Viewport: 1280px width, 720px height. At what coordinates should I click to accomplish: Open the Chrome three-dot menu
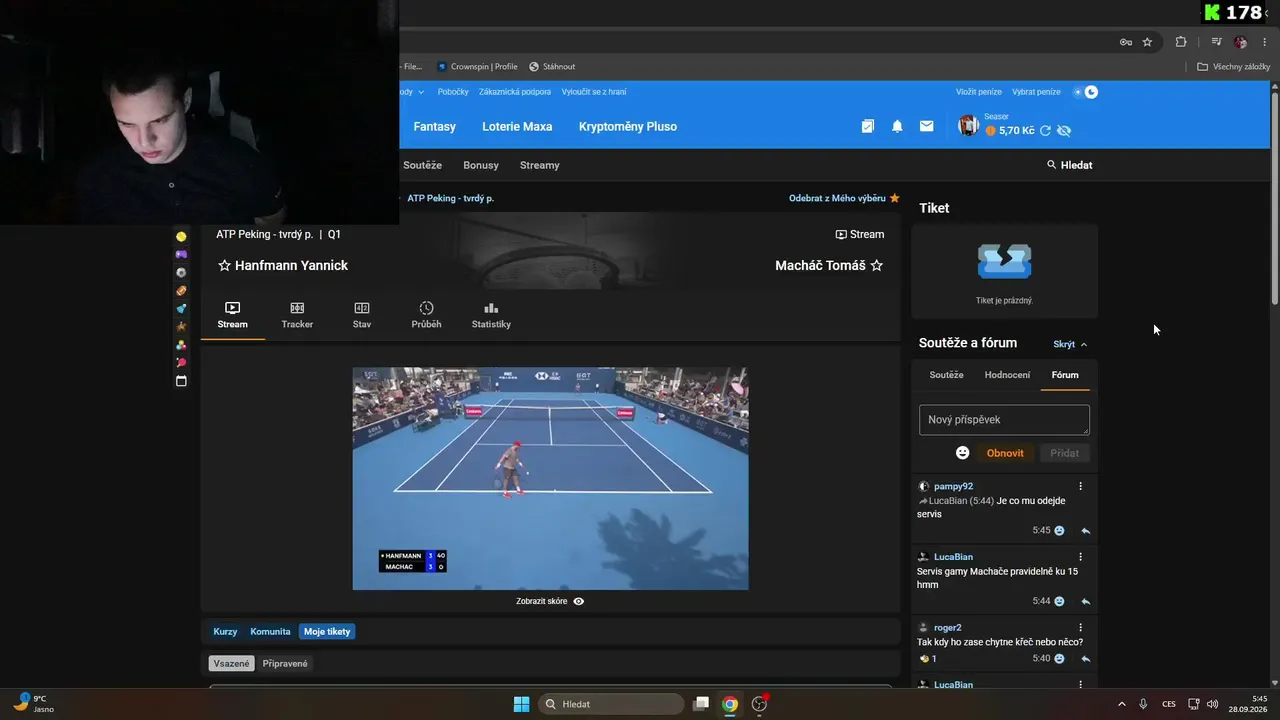1265,42
